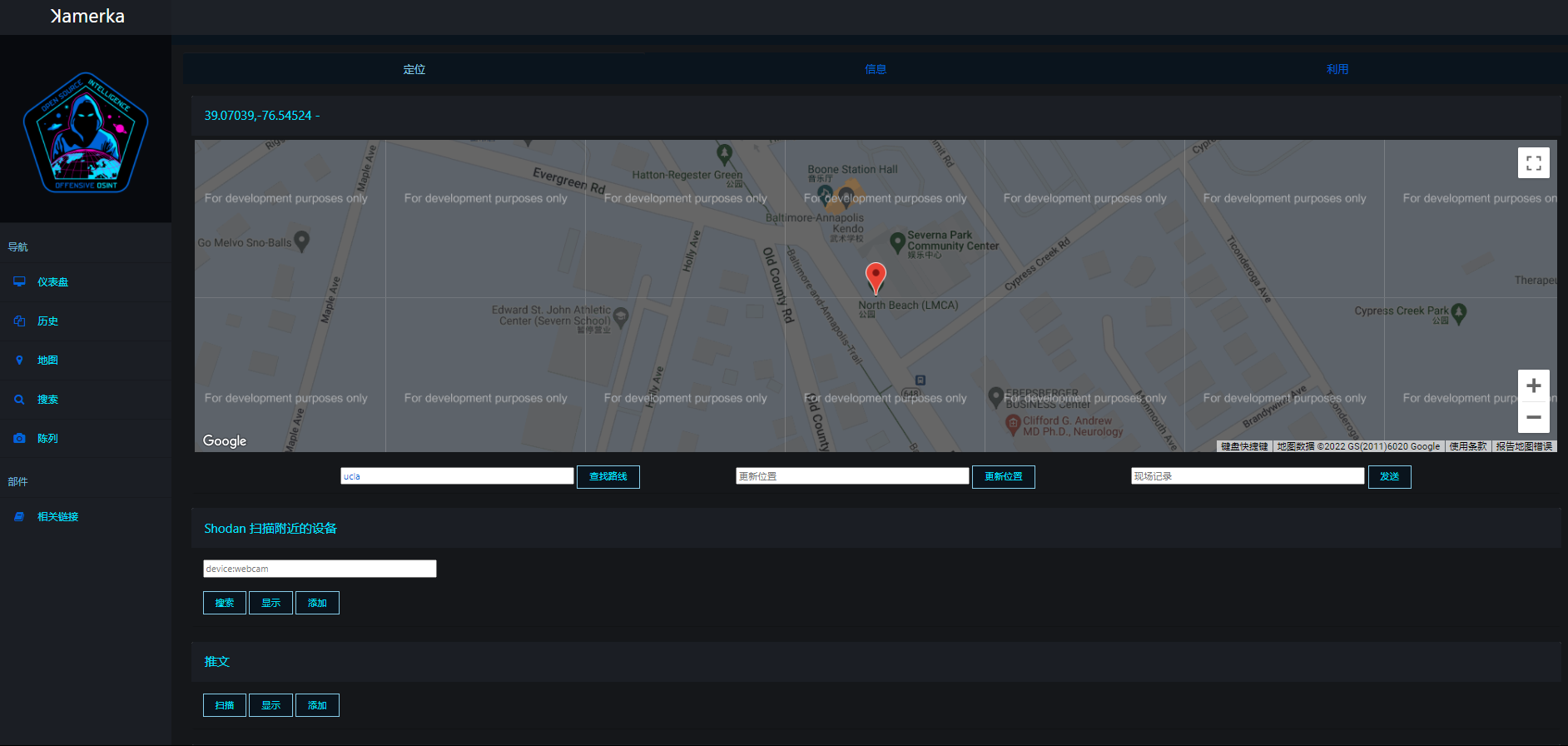Open the map 键盘快捷键 link
Viewport: 1568px width, 746px height.
click(1244, 446)
